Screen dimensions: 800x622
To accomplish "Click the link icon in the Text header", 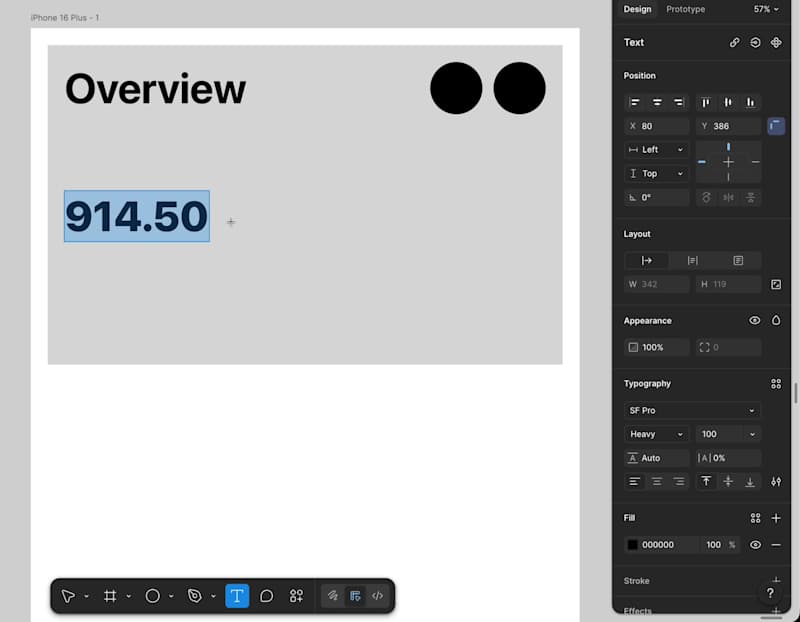I will click(x=734, y=42).
